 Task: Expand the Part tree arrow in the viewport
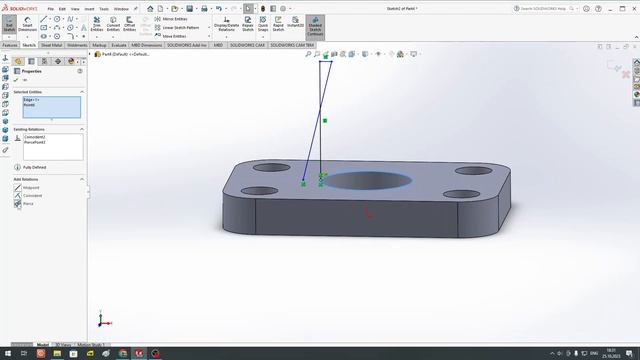click(90, 54)
